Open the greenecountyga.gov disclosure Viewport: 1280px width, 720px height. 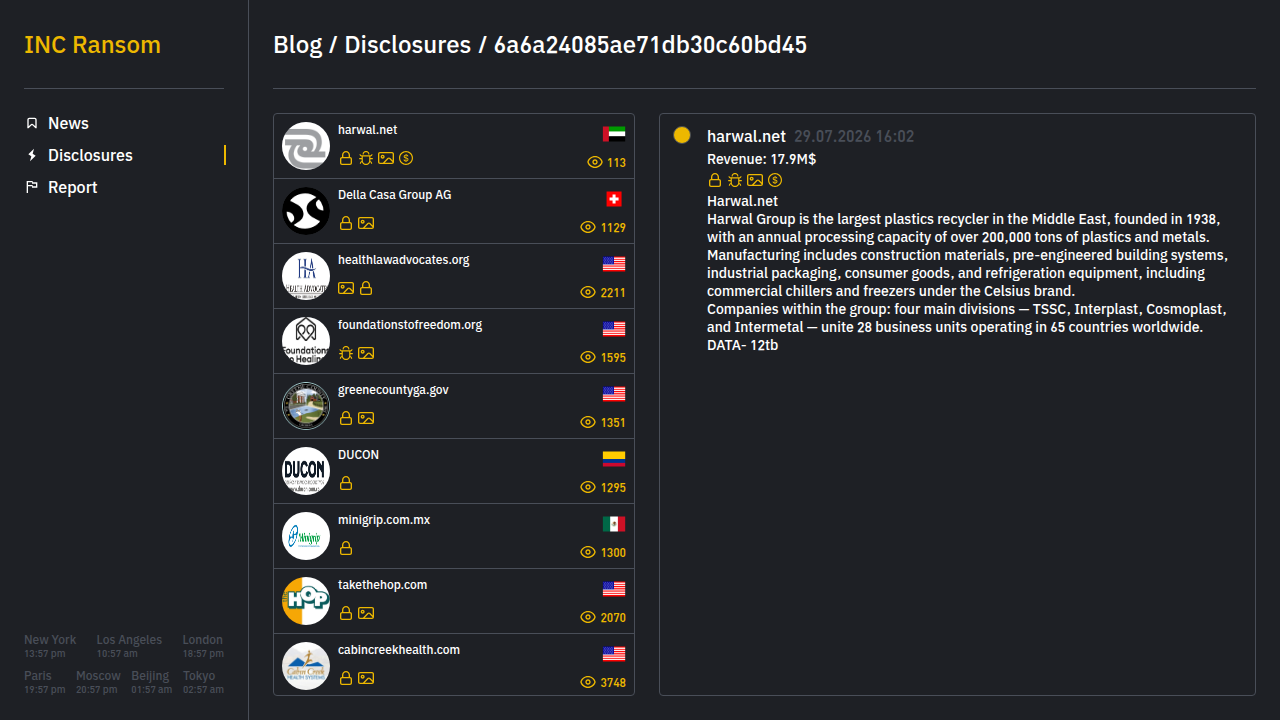pos(454,406)
